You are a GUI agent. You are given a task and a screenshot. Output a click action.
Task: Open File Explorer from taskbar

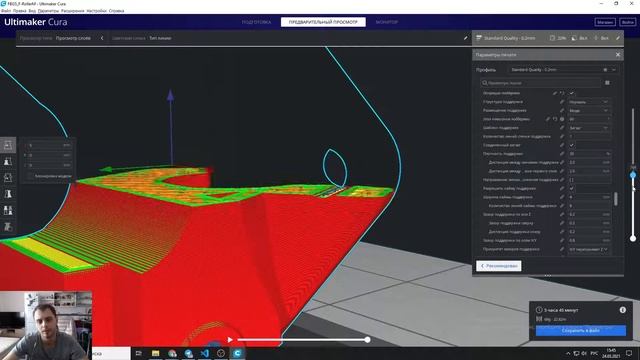[x=156, y=353]
